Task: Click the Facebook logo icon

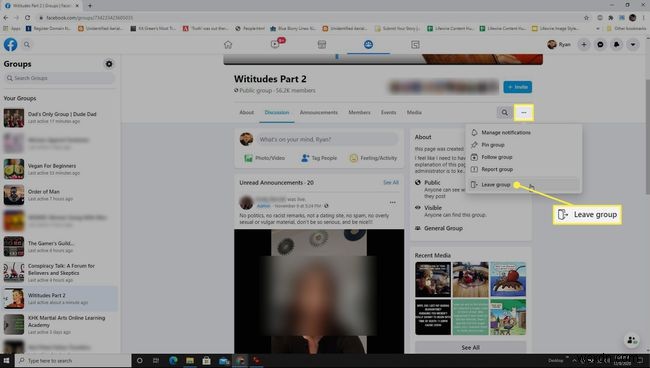Action: point(10,44)
